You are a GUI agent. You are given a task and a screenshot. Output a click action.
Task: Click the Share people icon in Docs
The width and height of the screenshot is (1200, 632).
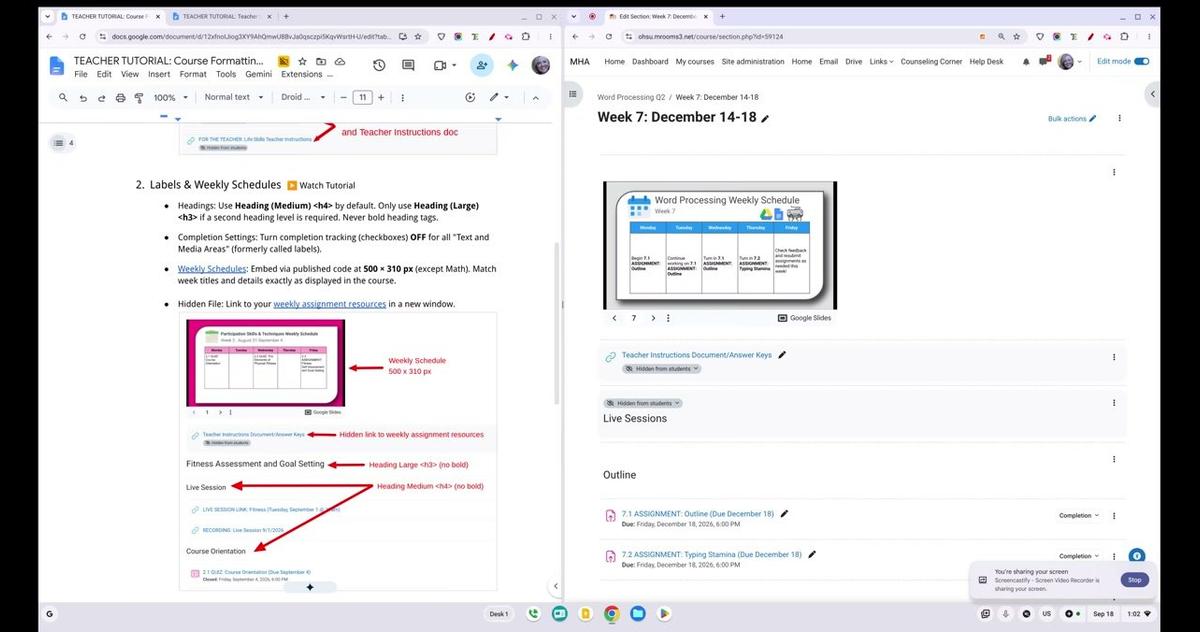pyautogui.click(x=482, y=65)
